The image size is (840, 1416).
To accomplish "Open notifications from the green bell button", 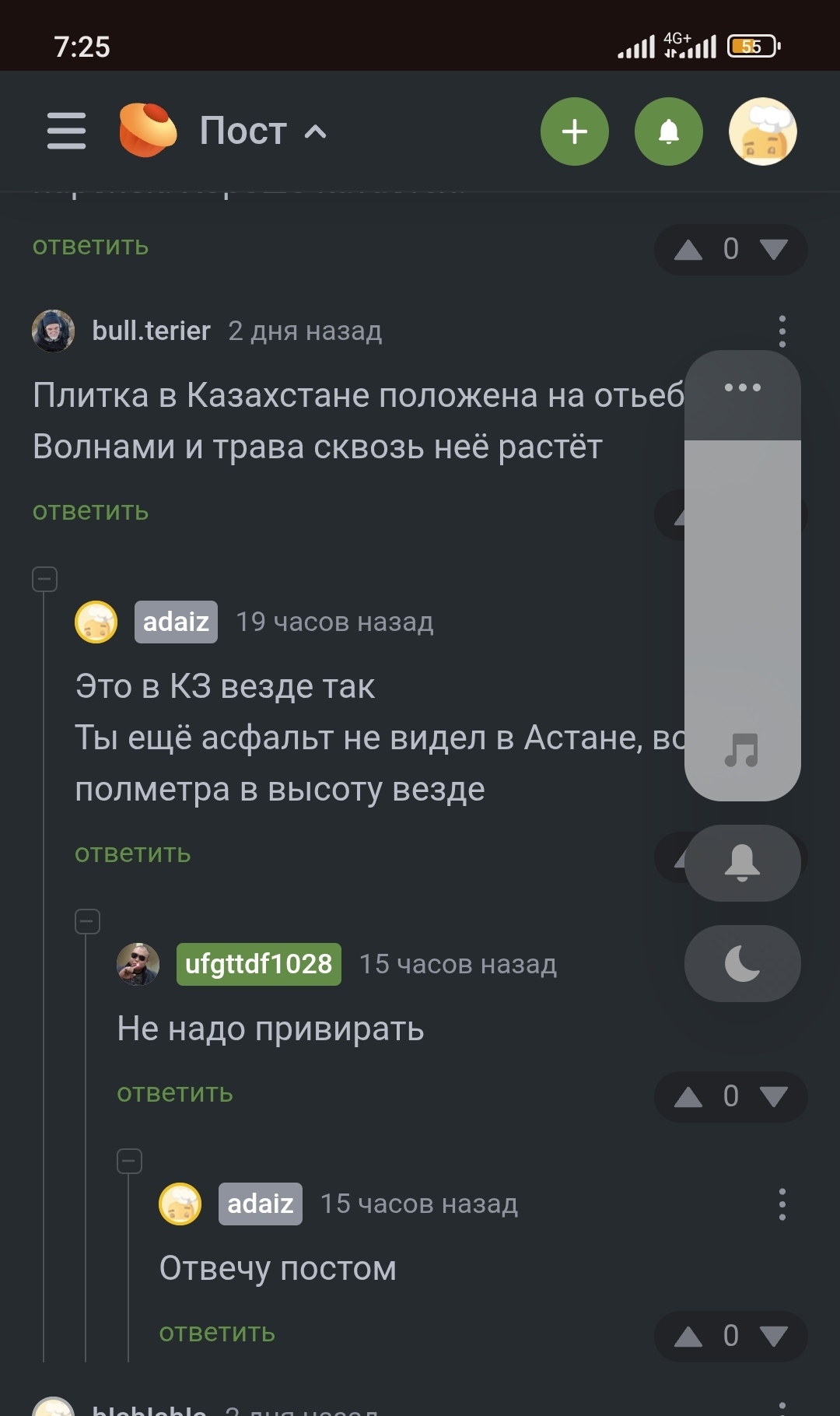I will point(668,131).
